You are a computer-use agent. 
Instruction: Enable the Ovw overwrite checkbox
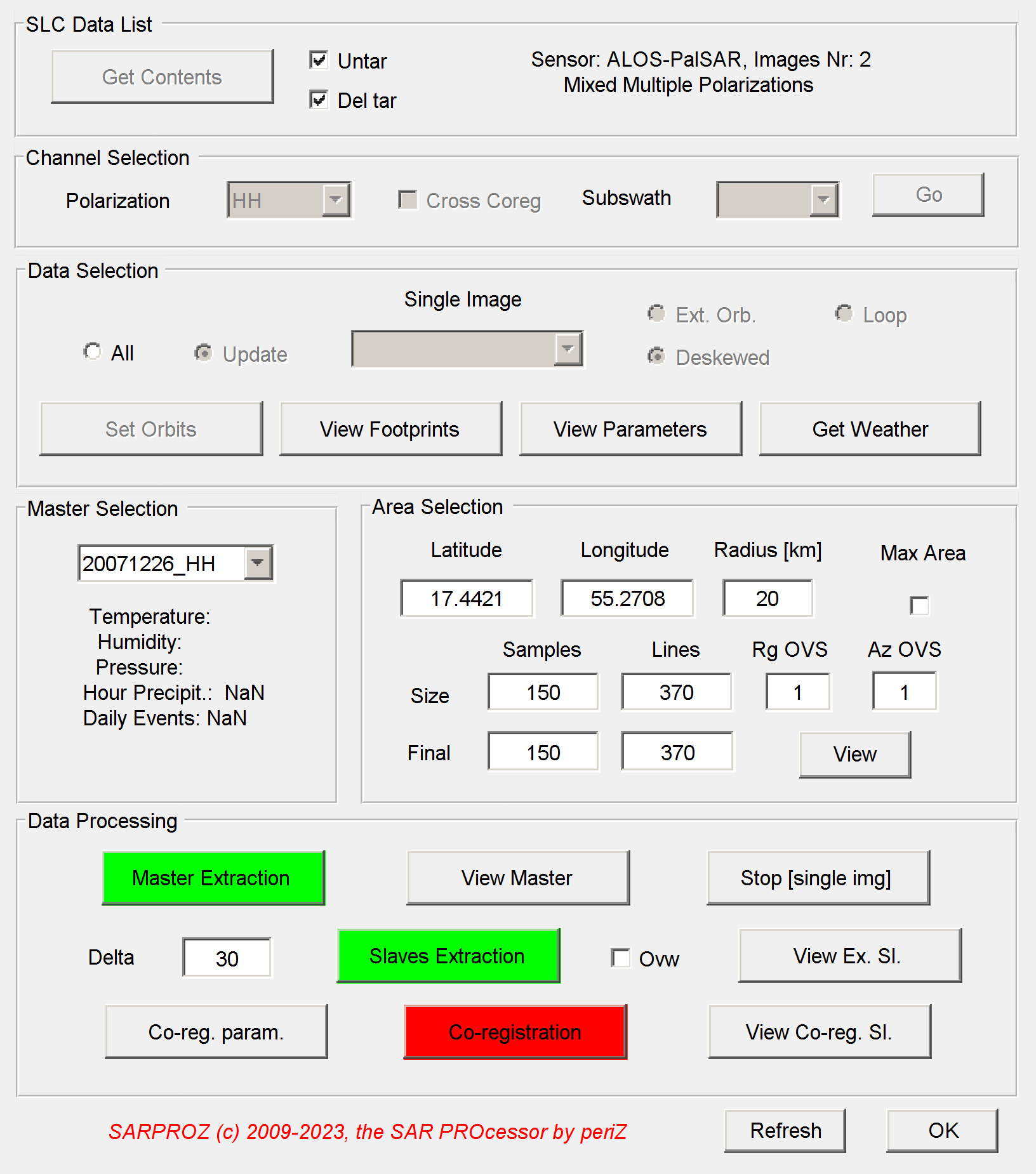tap(620, 958)
